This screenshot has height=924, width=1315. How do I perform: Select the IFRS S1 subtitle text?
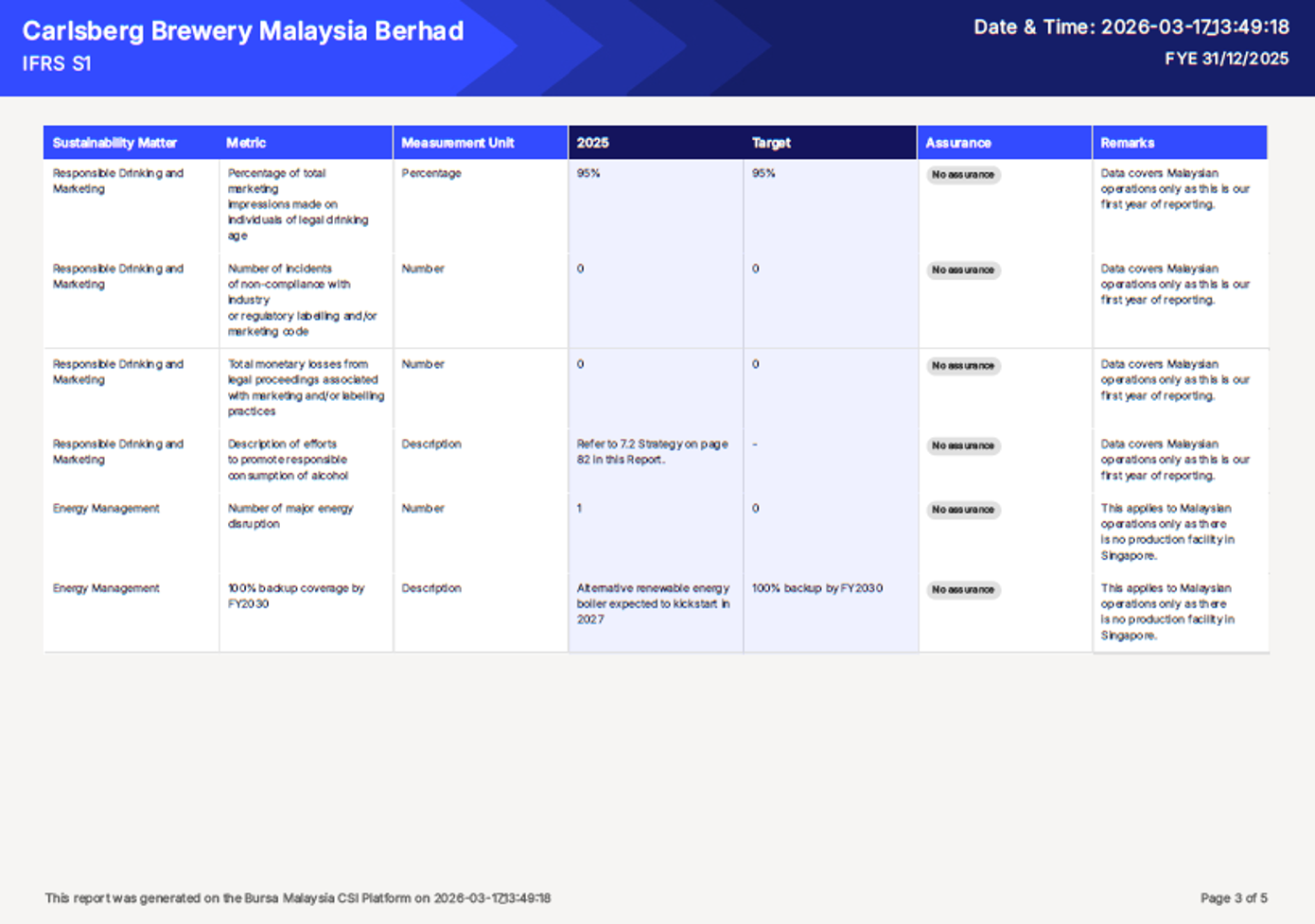(x=57, y=64)
